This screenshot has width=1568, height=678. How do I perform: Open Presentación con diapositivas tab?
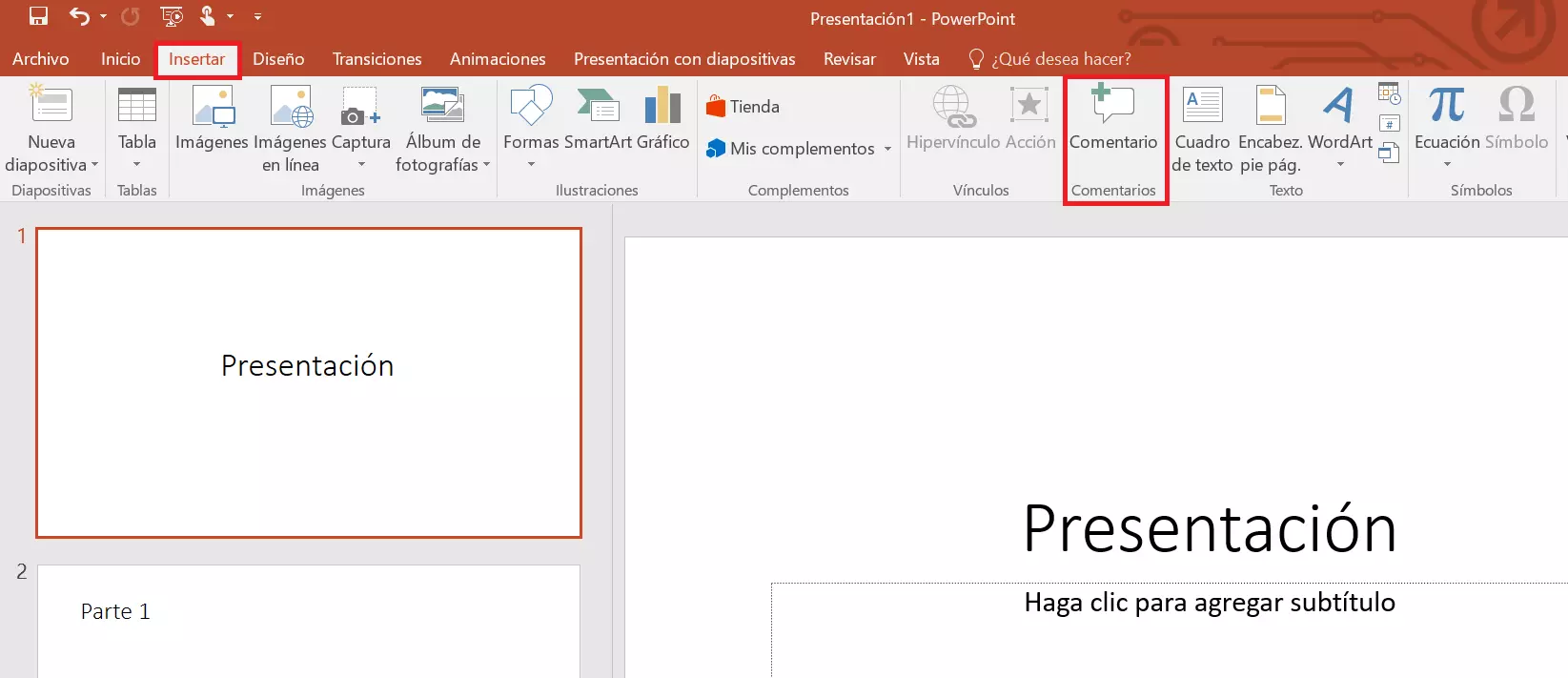point(684,59)
